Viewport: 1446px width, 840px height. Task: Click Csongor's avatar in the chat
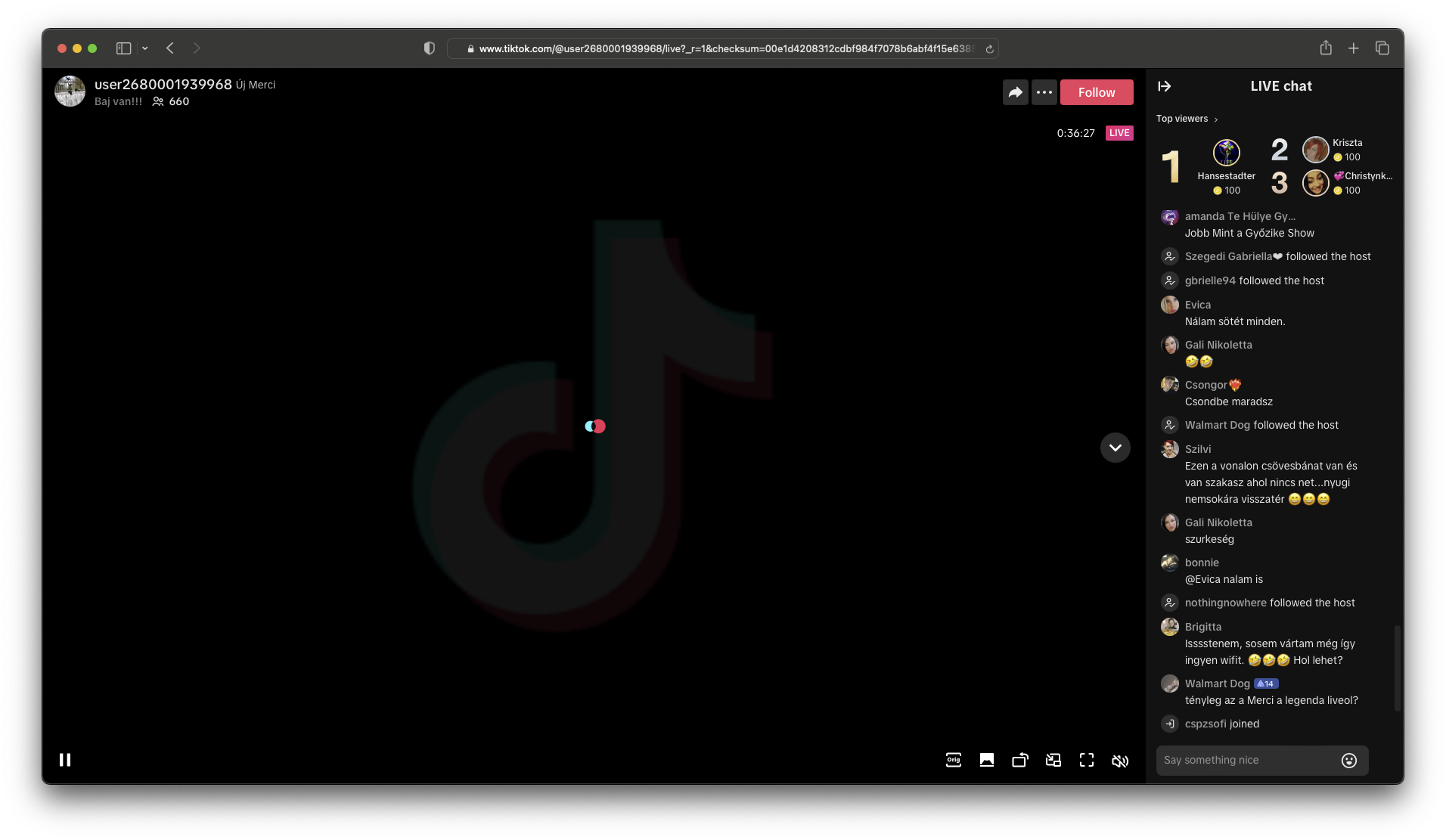[x=1170, y=385]
